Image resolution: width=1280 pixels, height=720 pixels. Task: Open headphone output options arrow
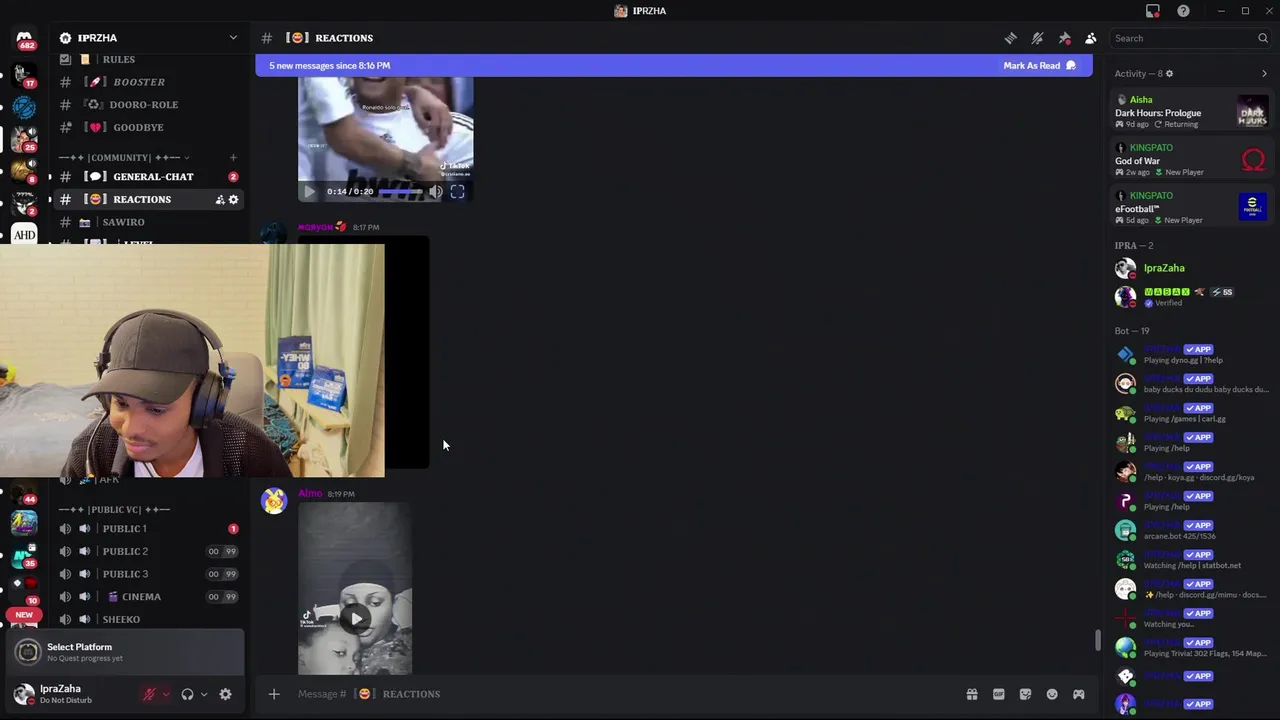click(x=204, y=694)
